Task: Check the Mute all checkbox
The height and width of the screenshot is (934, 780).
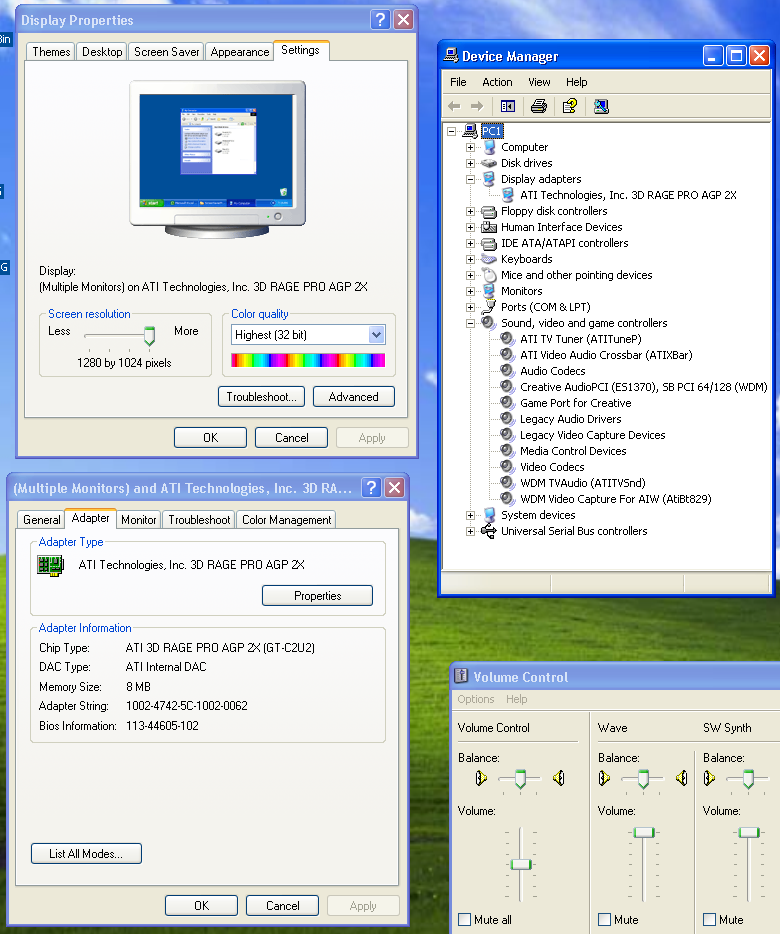Action: click(464, 919)
